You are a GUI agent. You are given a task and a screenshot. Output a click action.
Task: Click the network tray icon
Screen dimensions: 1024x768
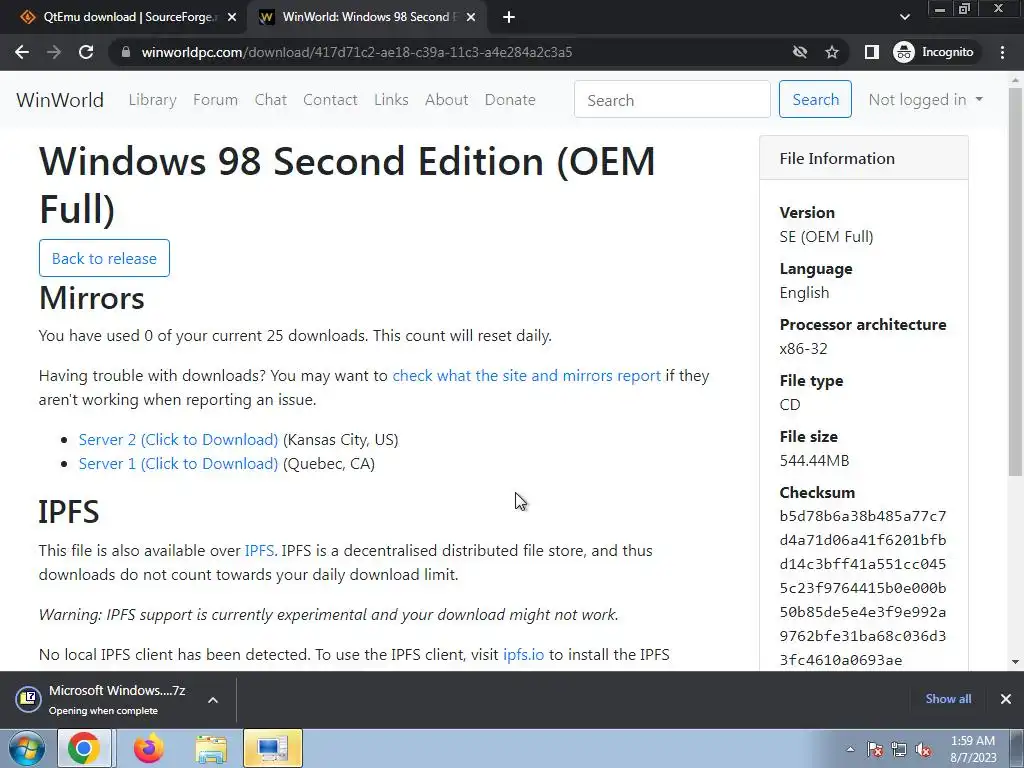click(x=899, y=750)
